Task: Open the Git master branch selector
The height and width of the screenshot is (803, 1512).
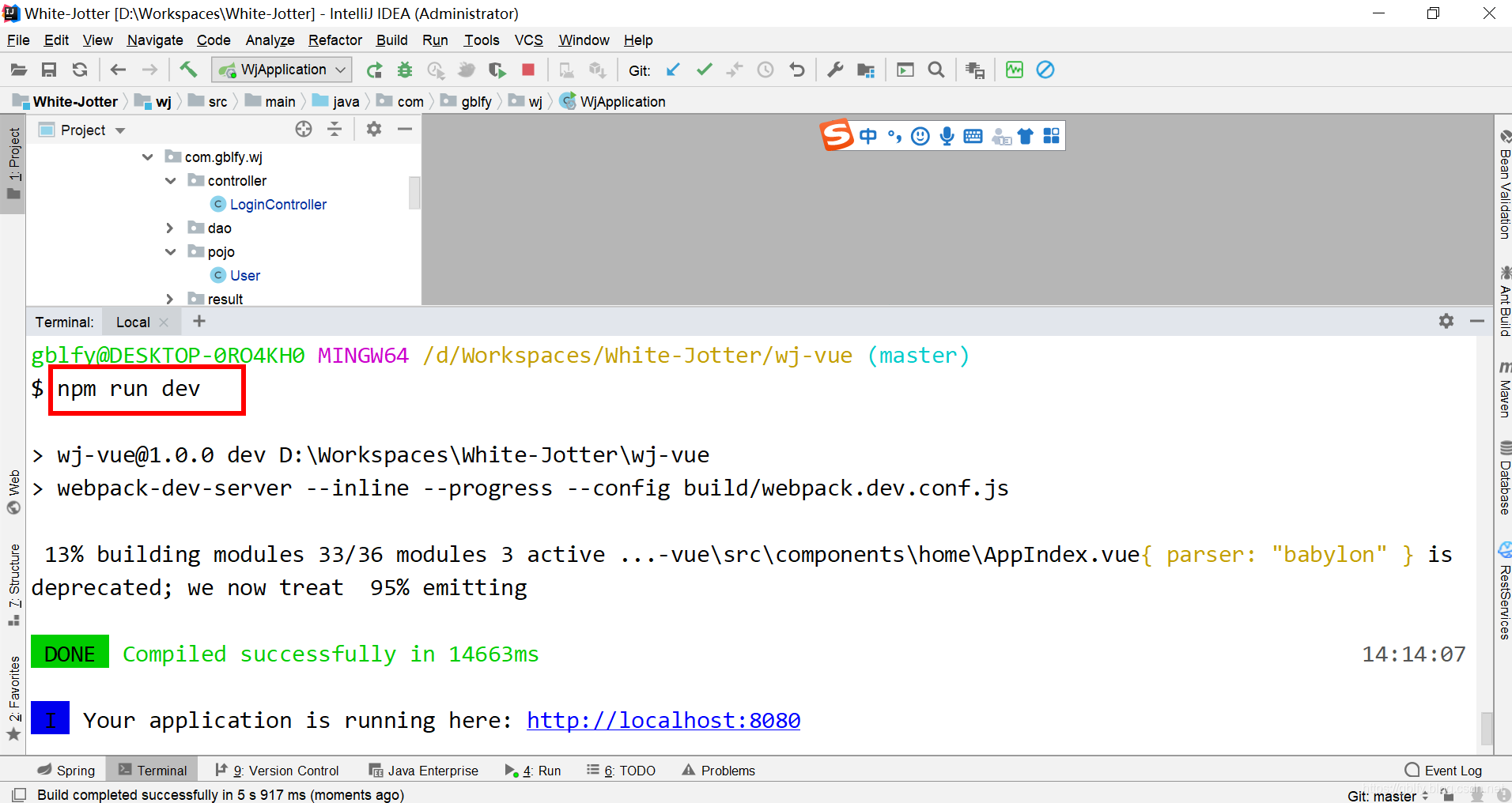Action: pyautogui.click(x=1388, y=795)
